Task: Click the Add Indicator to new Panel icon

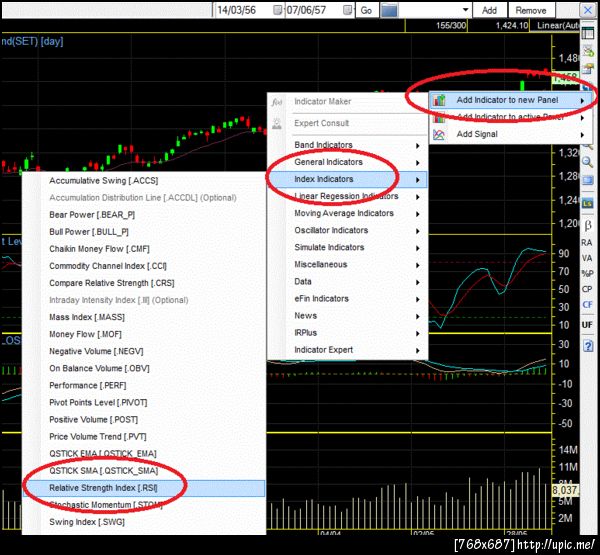Action: [439, 100]
